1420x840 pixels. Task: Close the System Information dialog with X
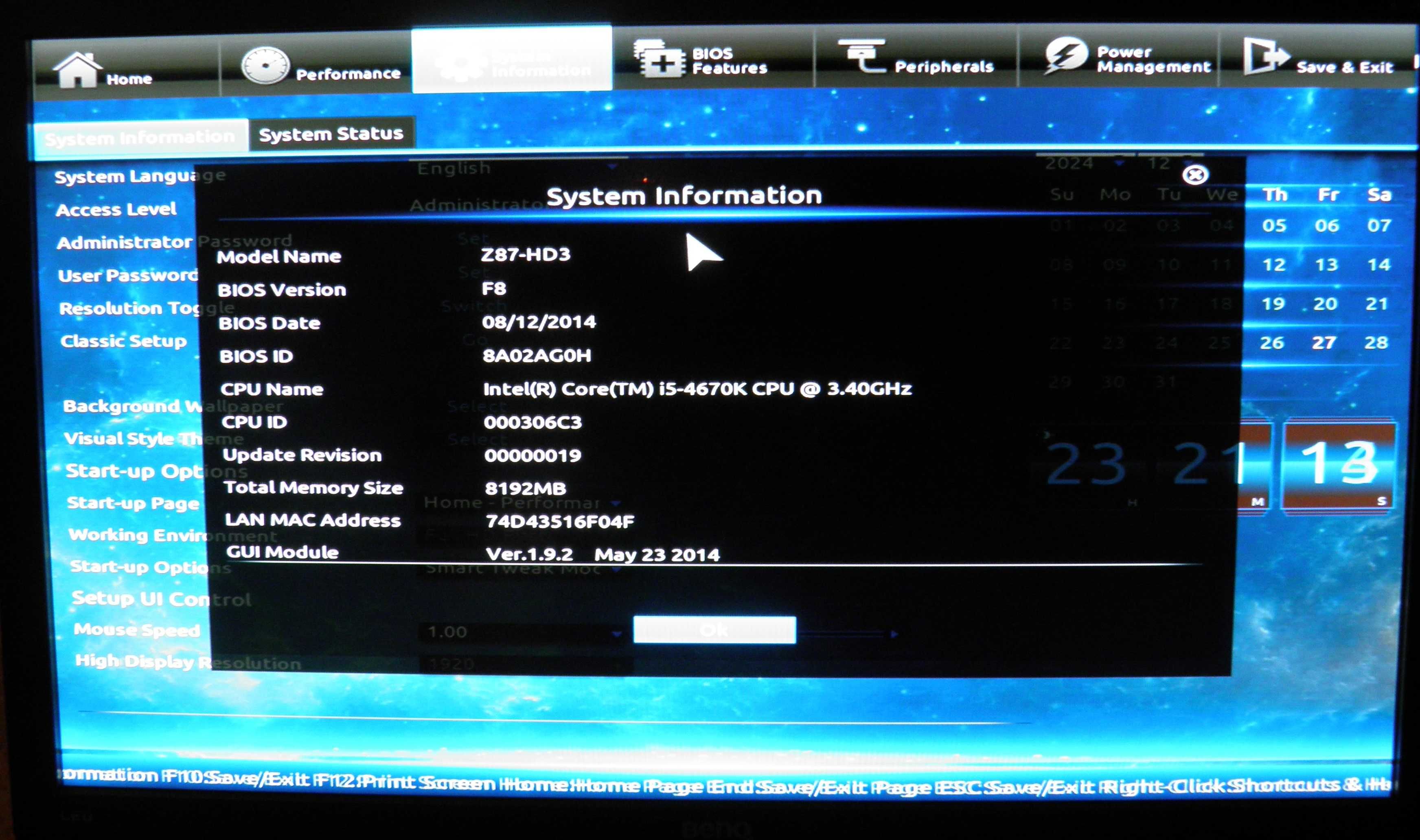1194,175
